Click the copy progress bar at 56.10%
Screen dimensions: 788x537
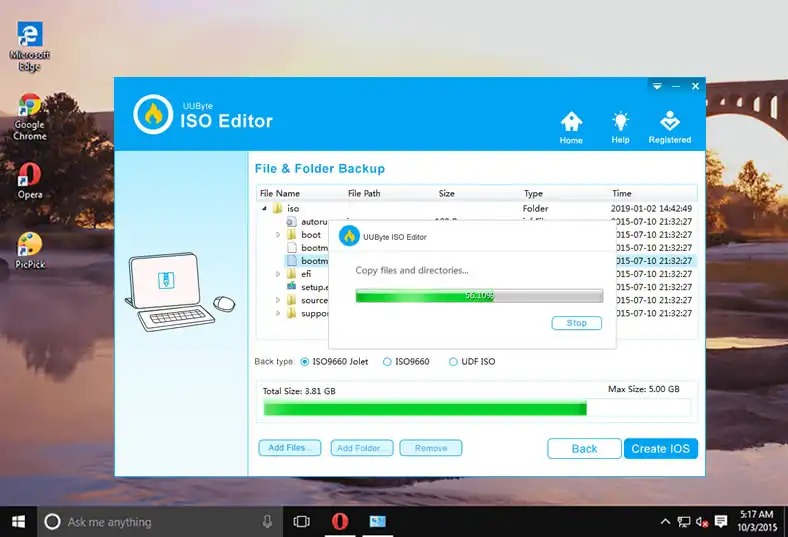479,295
